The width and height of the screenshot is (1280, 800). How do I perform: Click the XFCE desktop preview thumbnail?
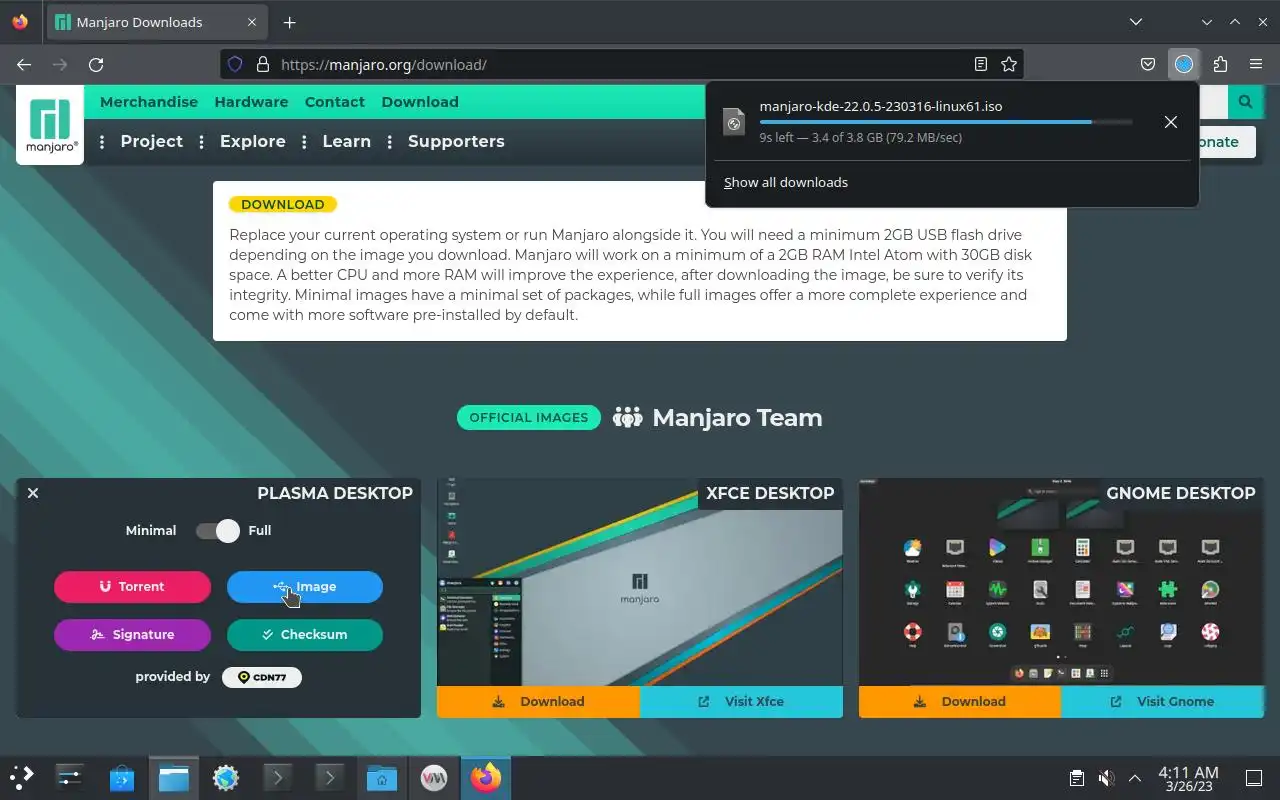tap(640, 582)
